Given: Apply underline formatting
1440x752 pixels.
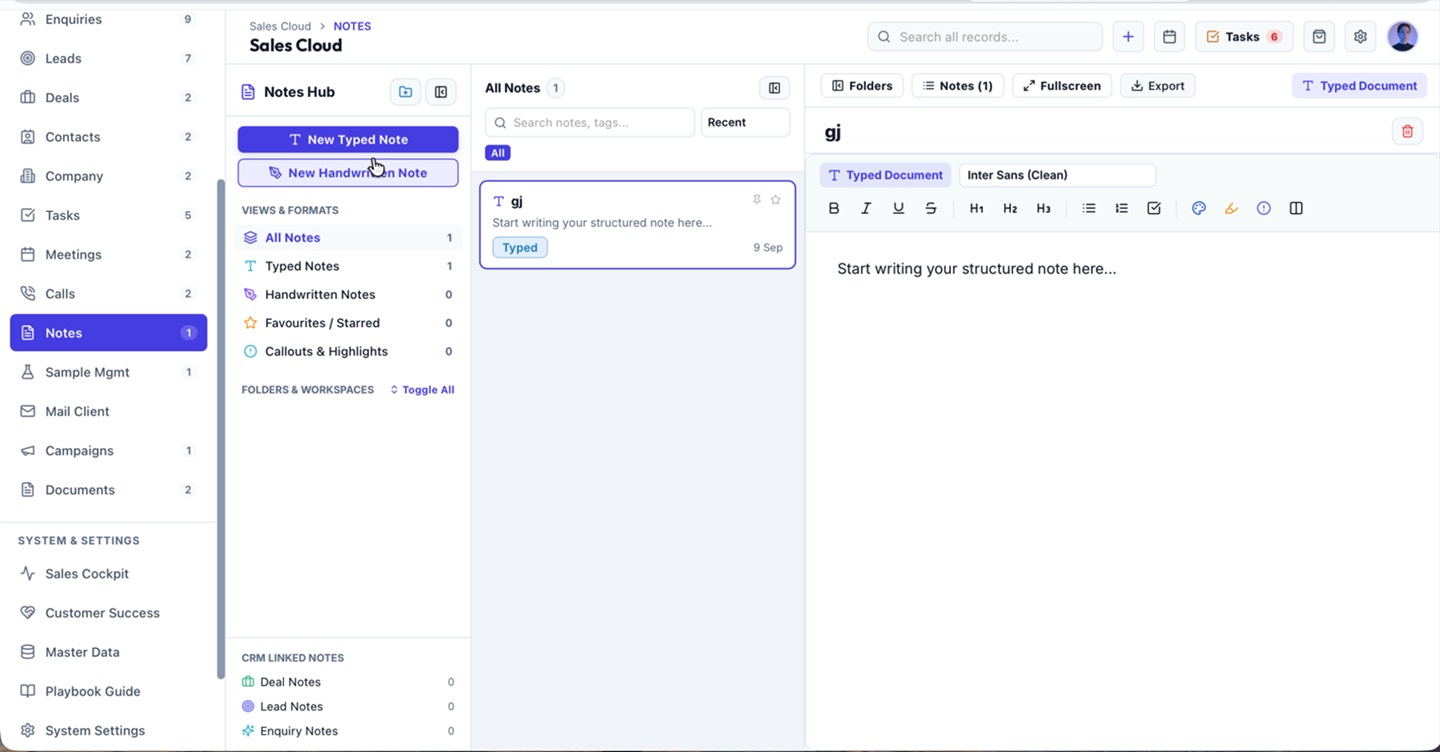Looking at the screenshot, I should 898,208.
